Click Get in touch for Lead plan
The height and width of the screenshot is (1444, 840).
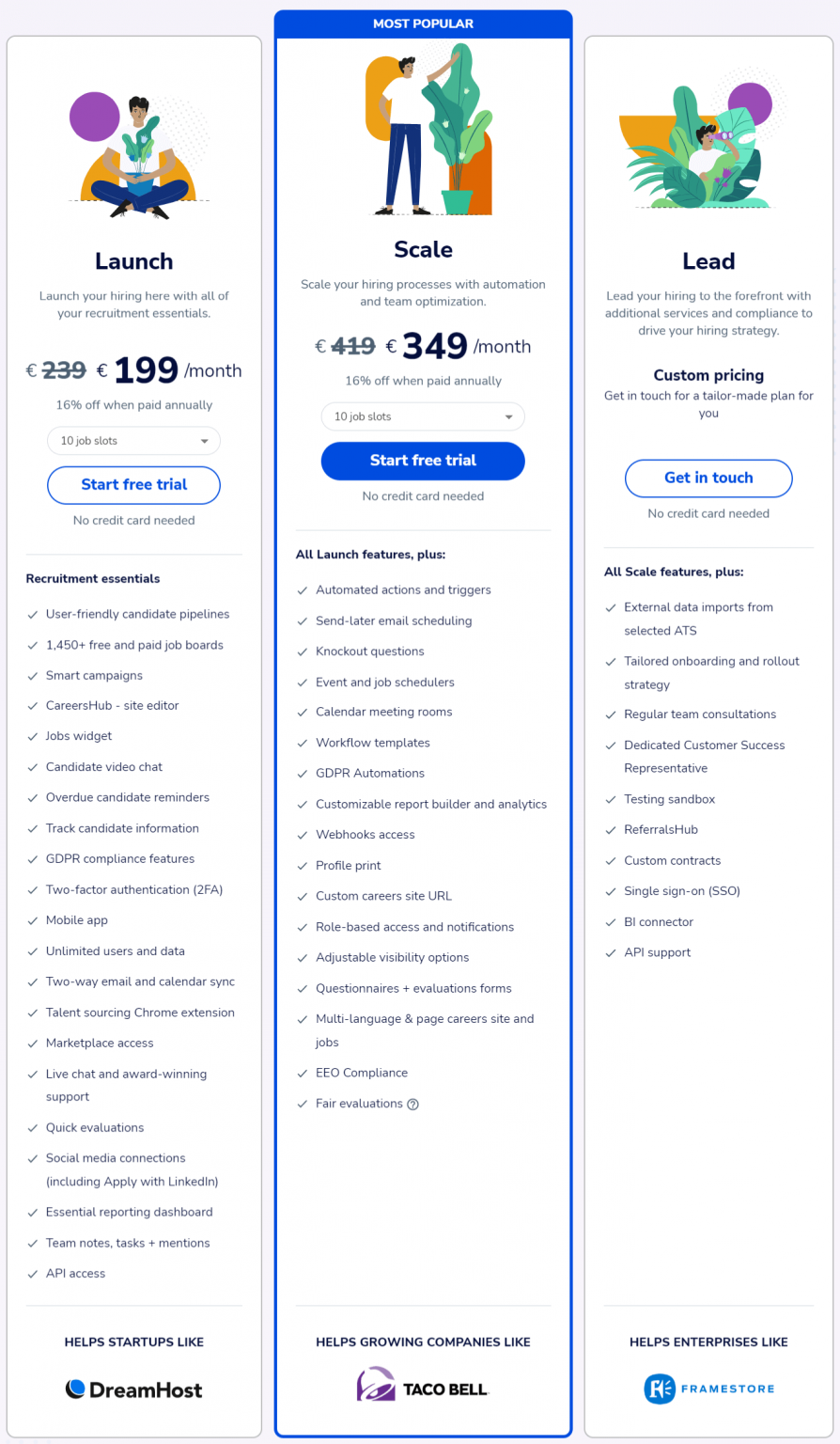pos(708,479)
